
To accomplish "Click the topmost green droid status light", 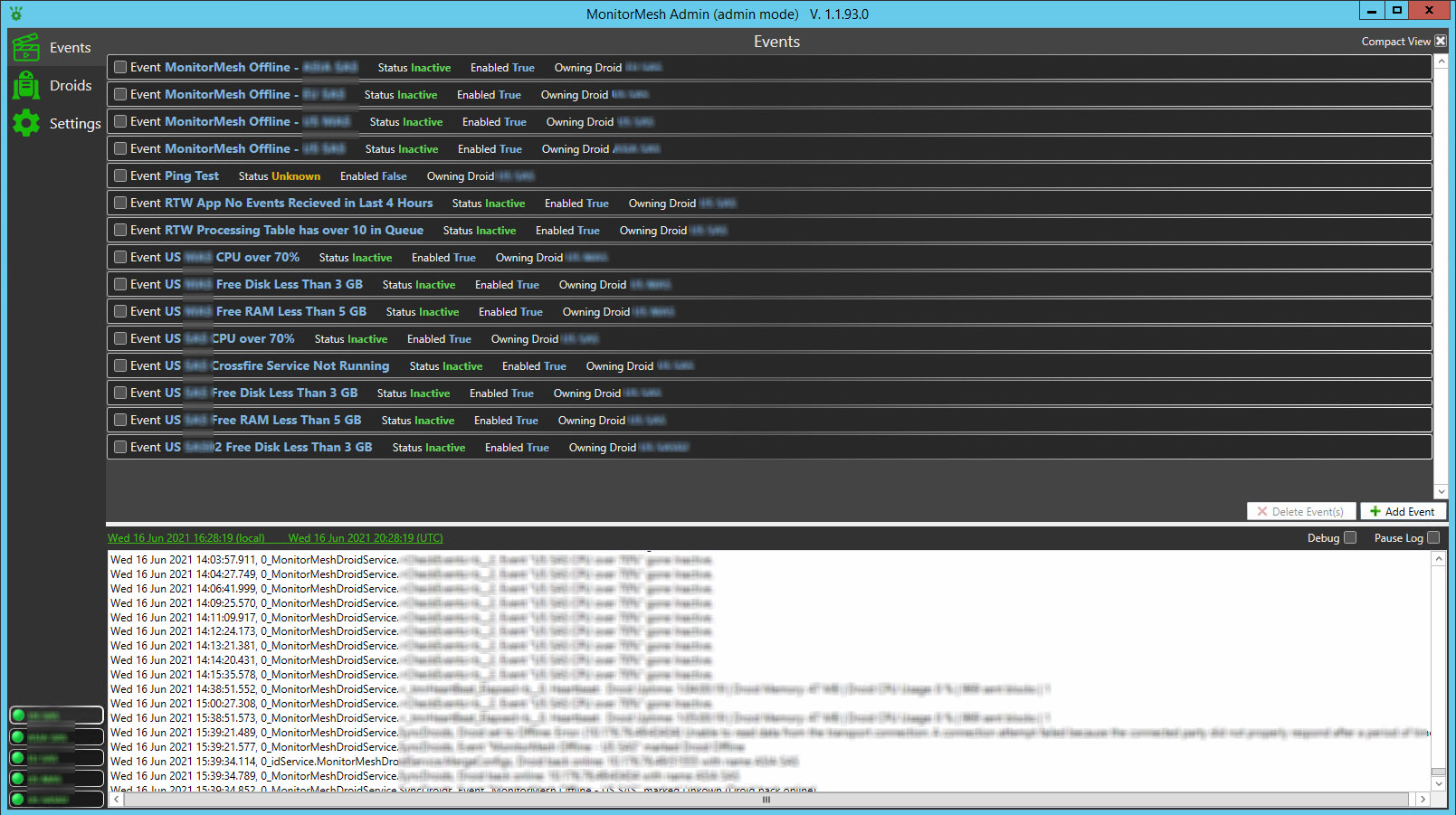I will pos(19,715).
